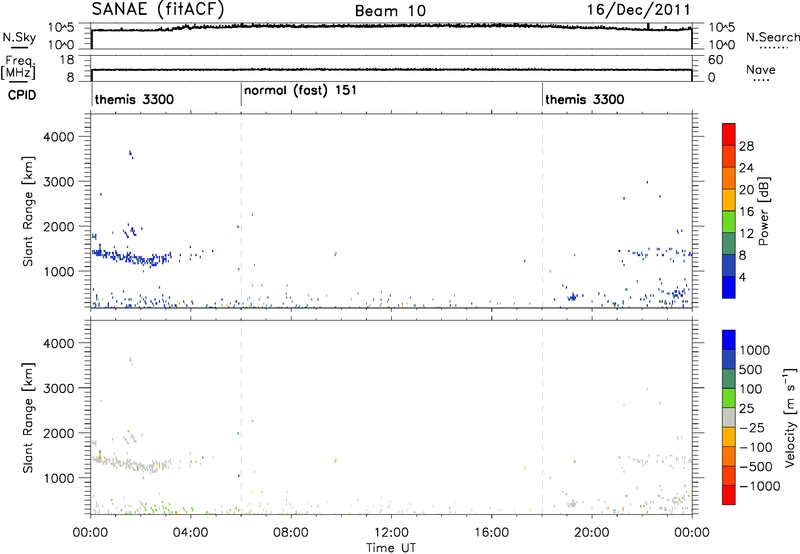Click the Beam 10 heading
This screenshot has height=554, width=800.
(x=390, y=11)
